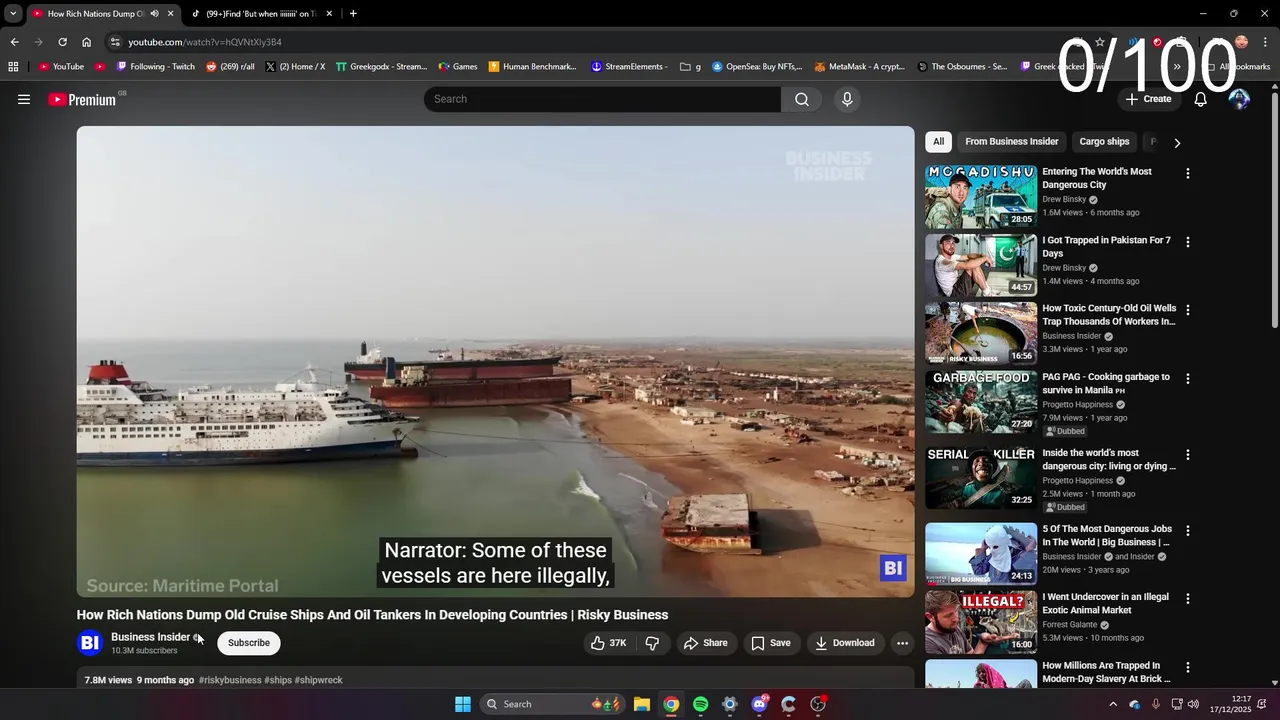The height and width of the screenshot is (720, 1280).
Task: Click the Business Insider channel avatar
Action: coord(90,643)
